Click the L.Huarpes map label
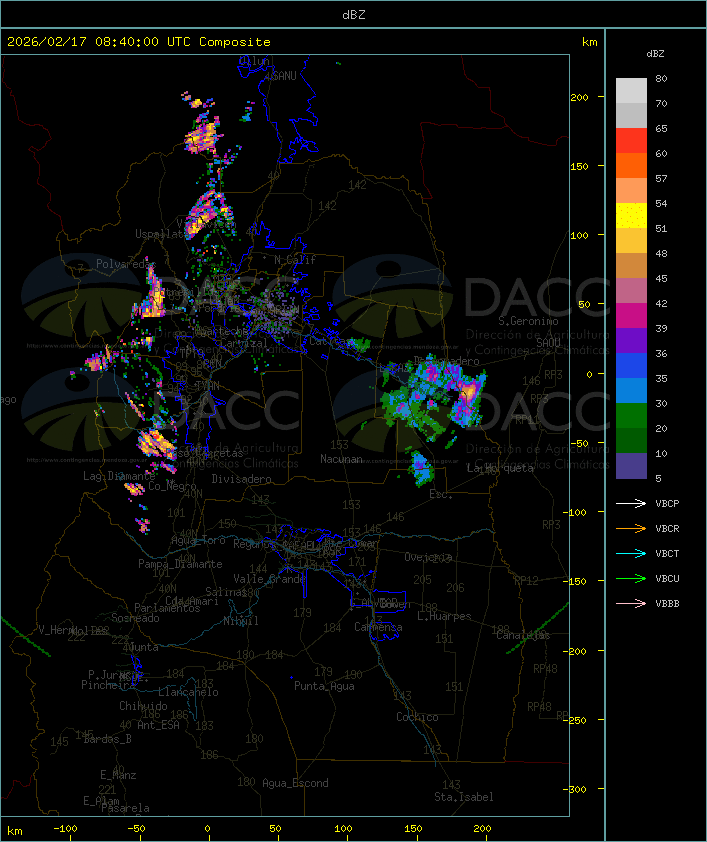 (x=444, y=616)
